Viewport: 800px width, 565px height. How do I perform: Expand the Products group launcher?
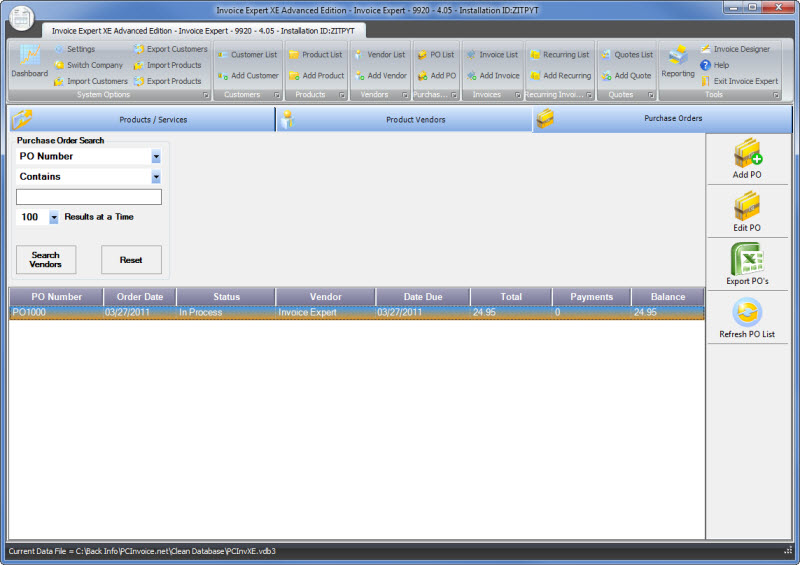[342, 95]
